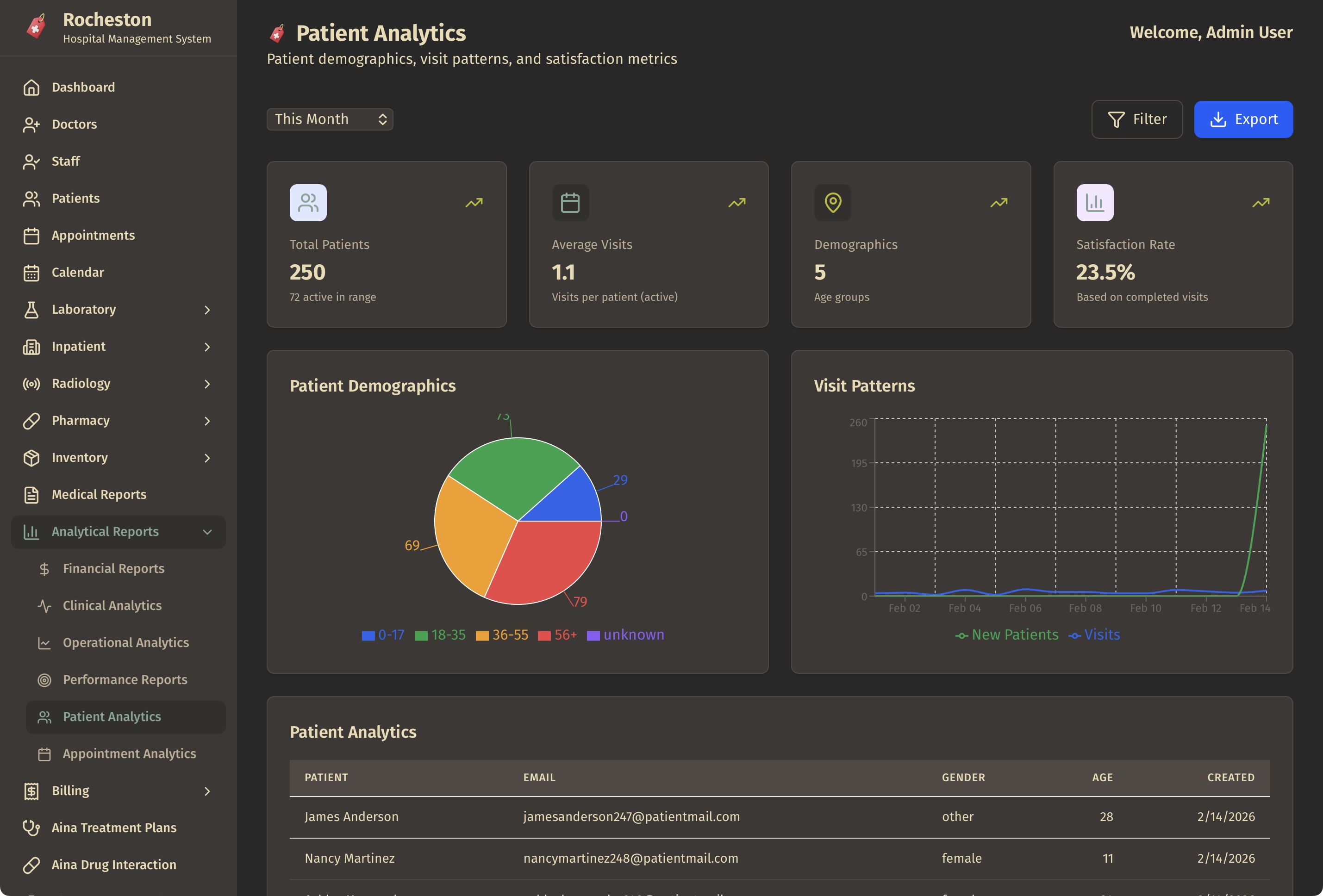Toggle the 0-17 age group in legend

coord(382,635)
